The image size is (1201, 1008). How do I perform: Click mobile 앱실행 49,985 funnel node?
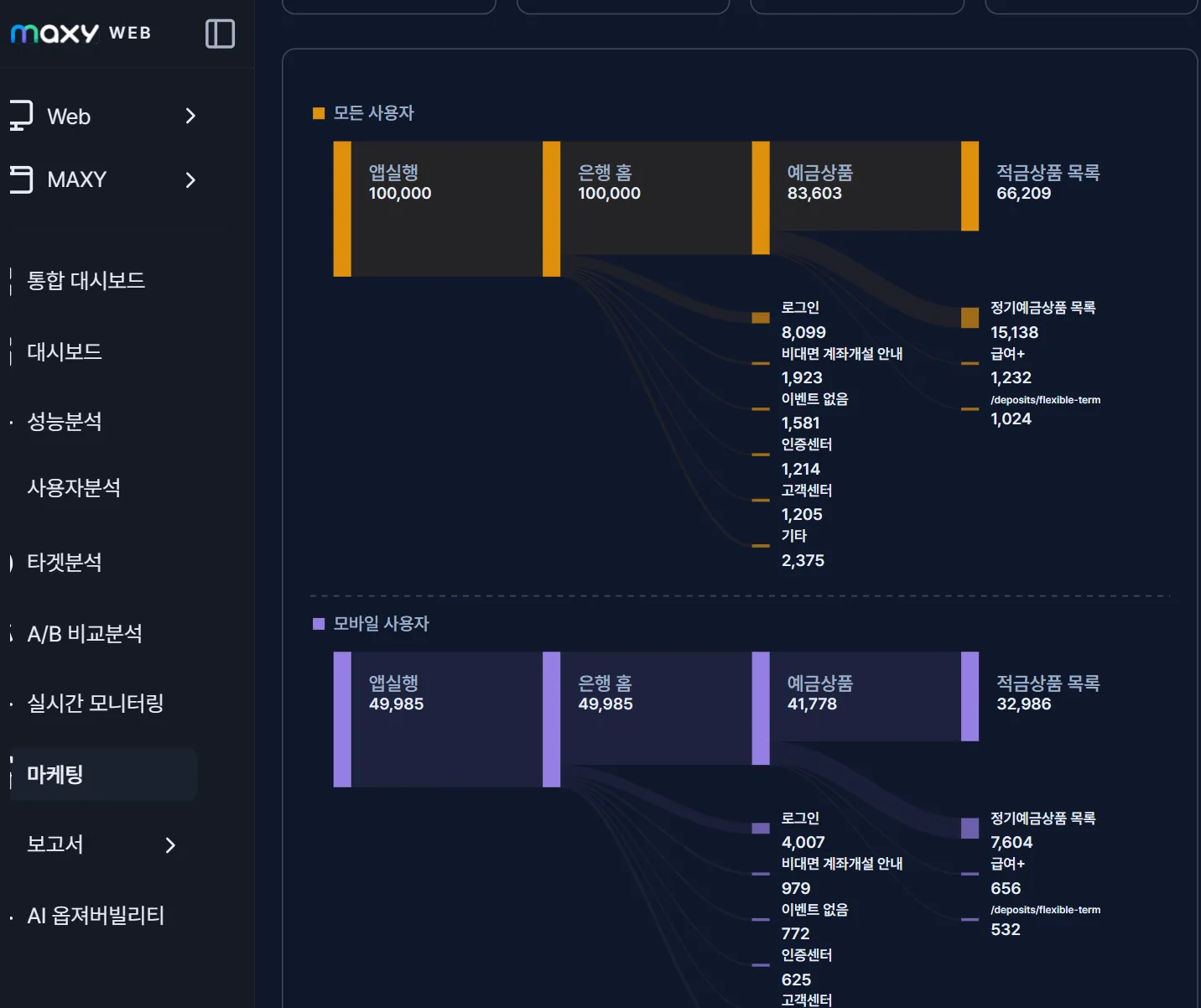point(342,720)
